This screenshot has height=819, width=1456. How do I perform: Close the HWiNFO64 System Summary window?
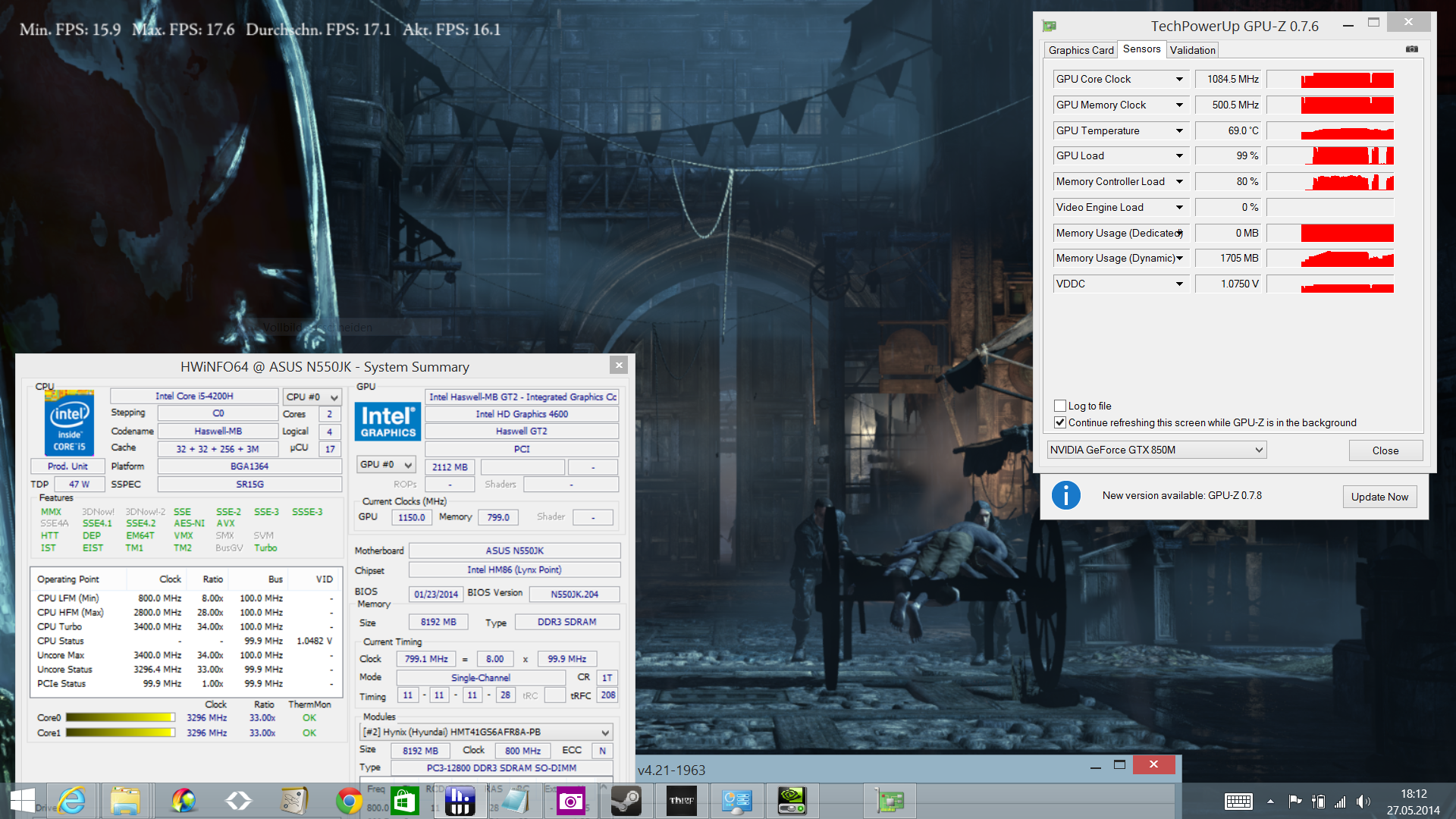619,366
